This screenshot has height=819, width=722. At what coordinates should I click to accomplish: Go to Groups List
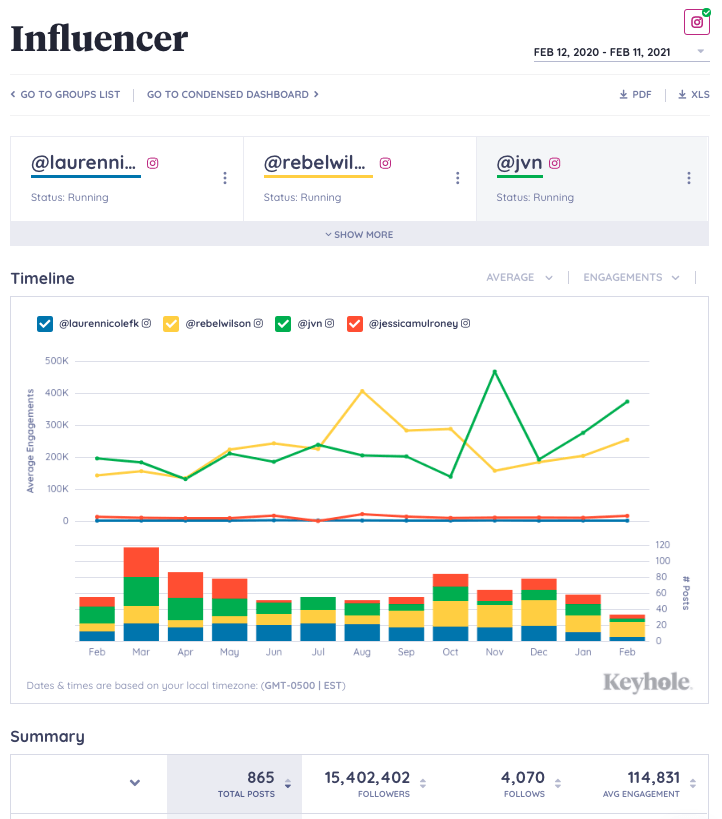(65, 95)
